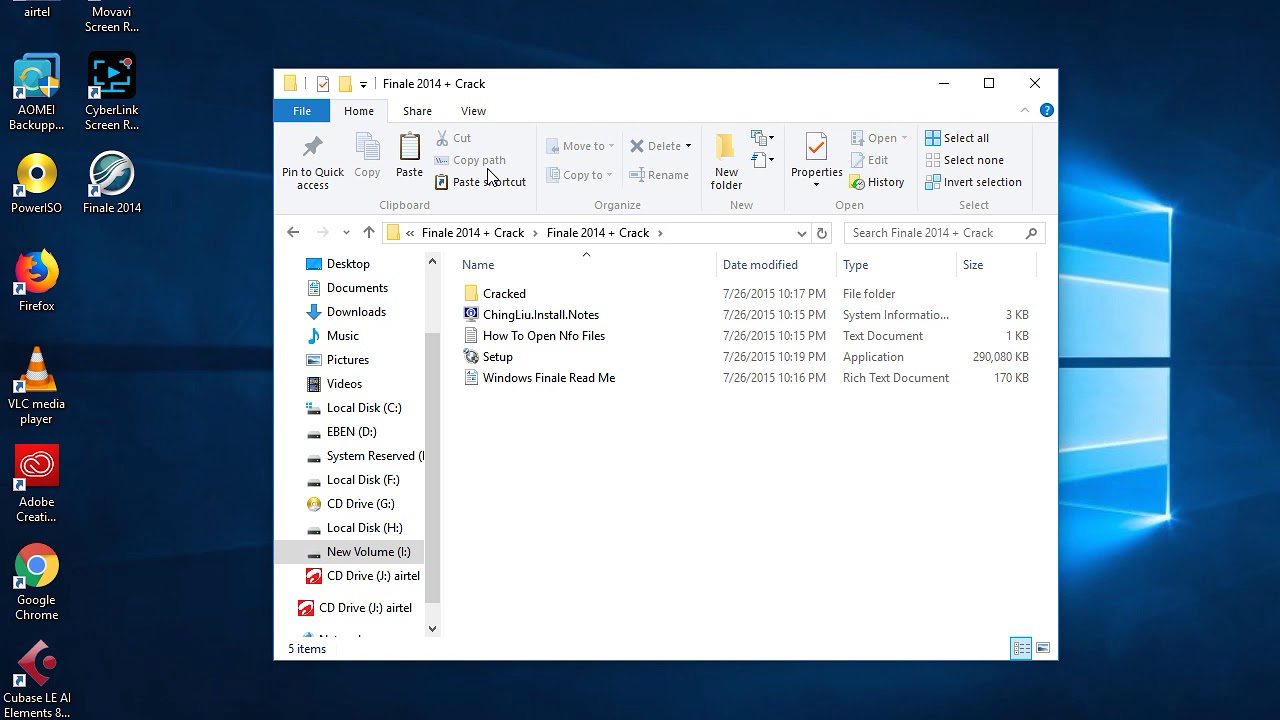
Task: Switch to Large icons view in status bar
Action: (1043, 649)
